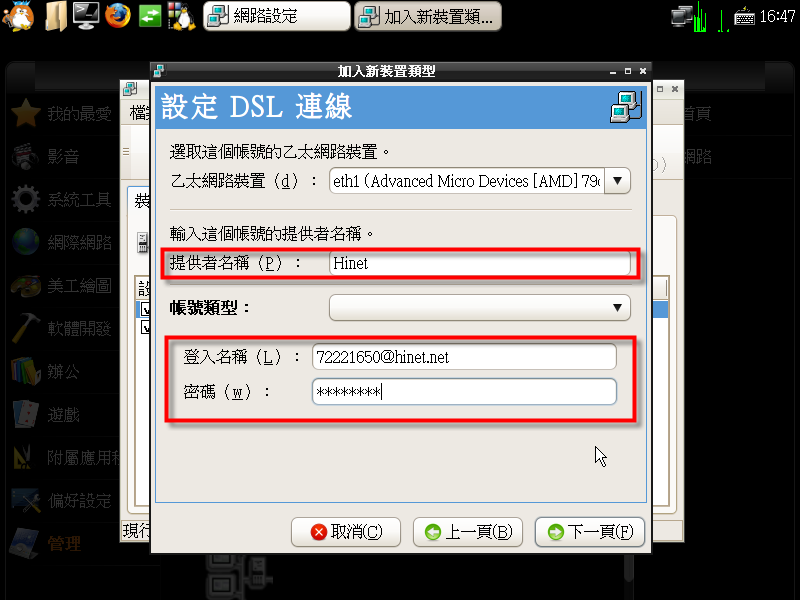Click the 取消 cancel button
The width and height of the screenshot is (800, 600).
[x=346, y=532]
